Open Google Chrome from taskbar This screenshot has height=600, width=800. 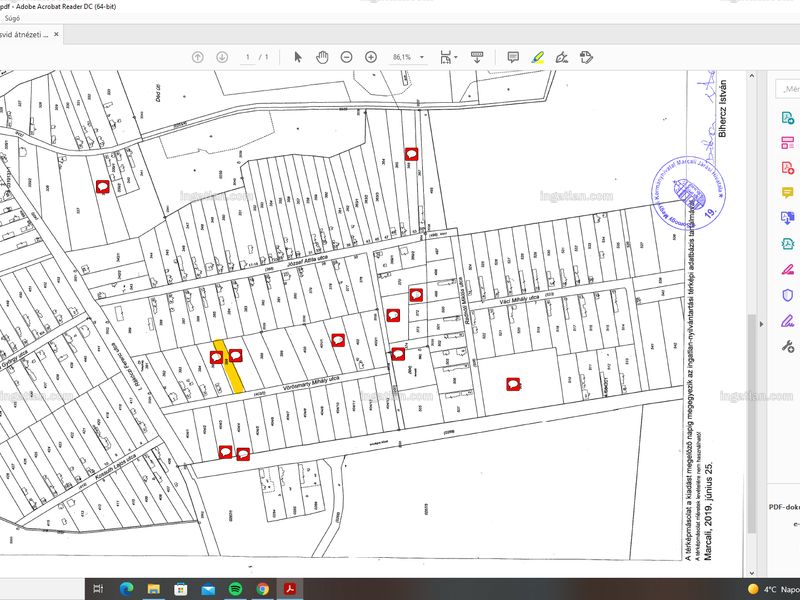pos(263,589)
